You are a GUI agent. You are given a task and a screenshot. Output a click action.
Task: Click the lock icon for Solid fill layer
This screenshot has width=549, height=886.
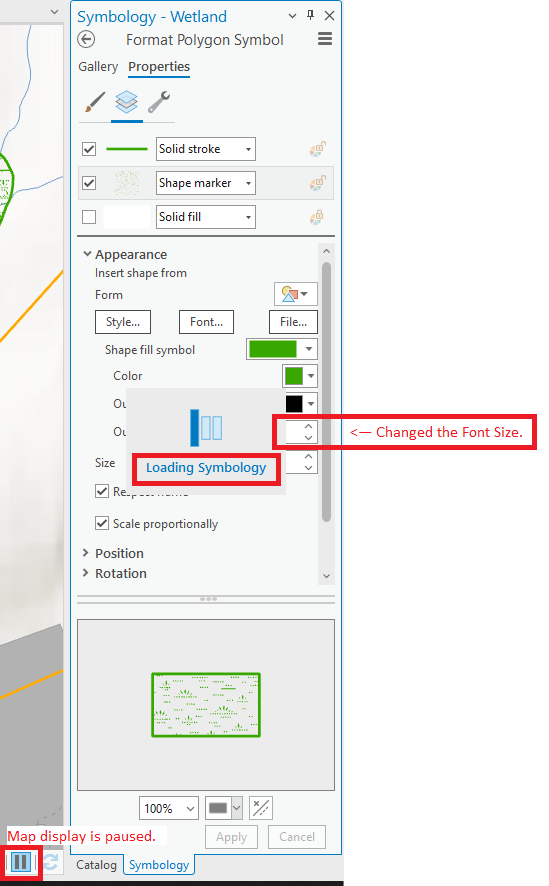317,217
